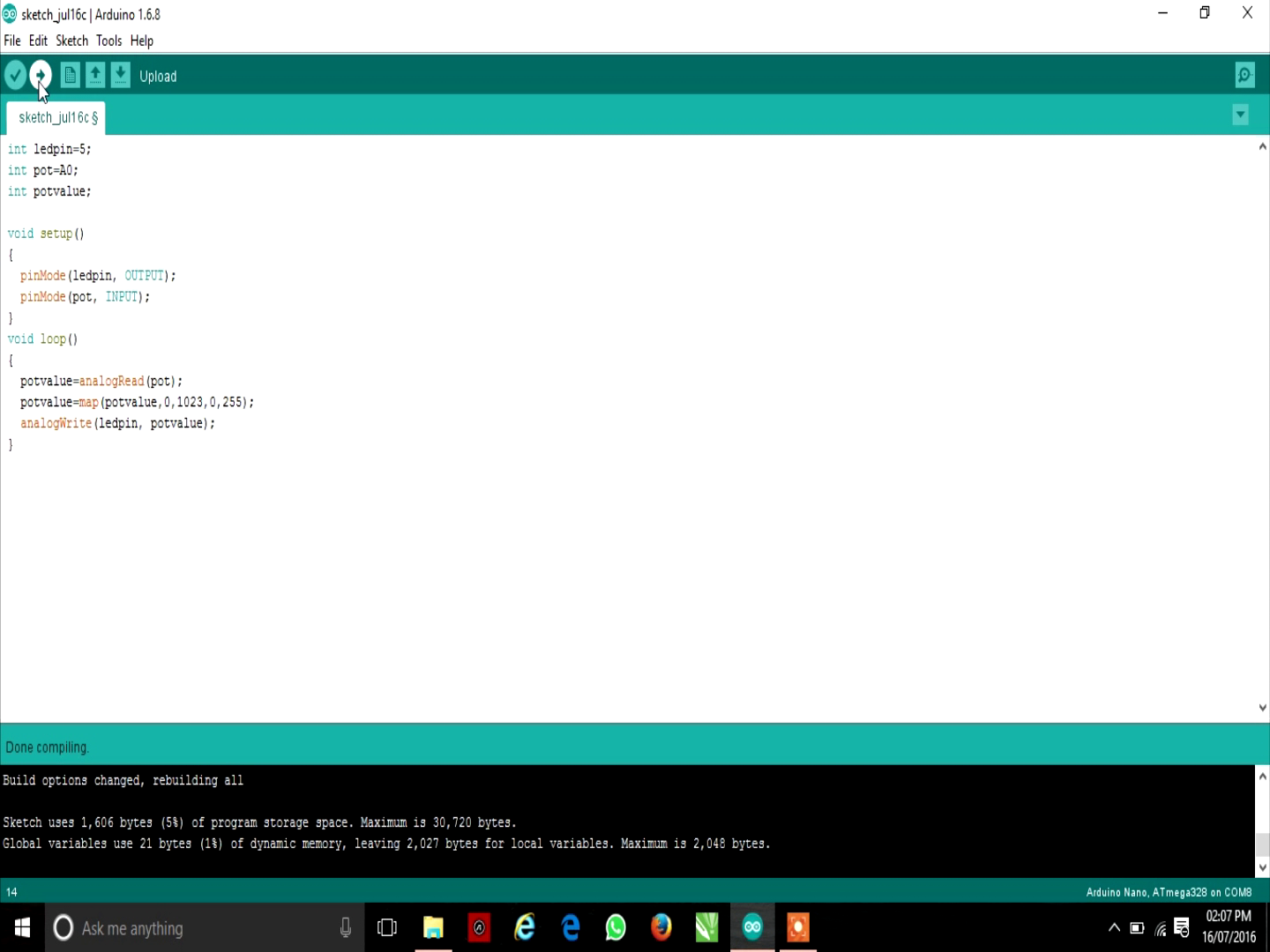The height and width of the screenshot is (952, 1270).
Task: Click the Cortana microphone icon
Action: [x=346, y=927]
